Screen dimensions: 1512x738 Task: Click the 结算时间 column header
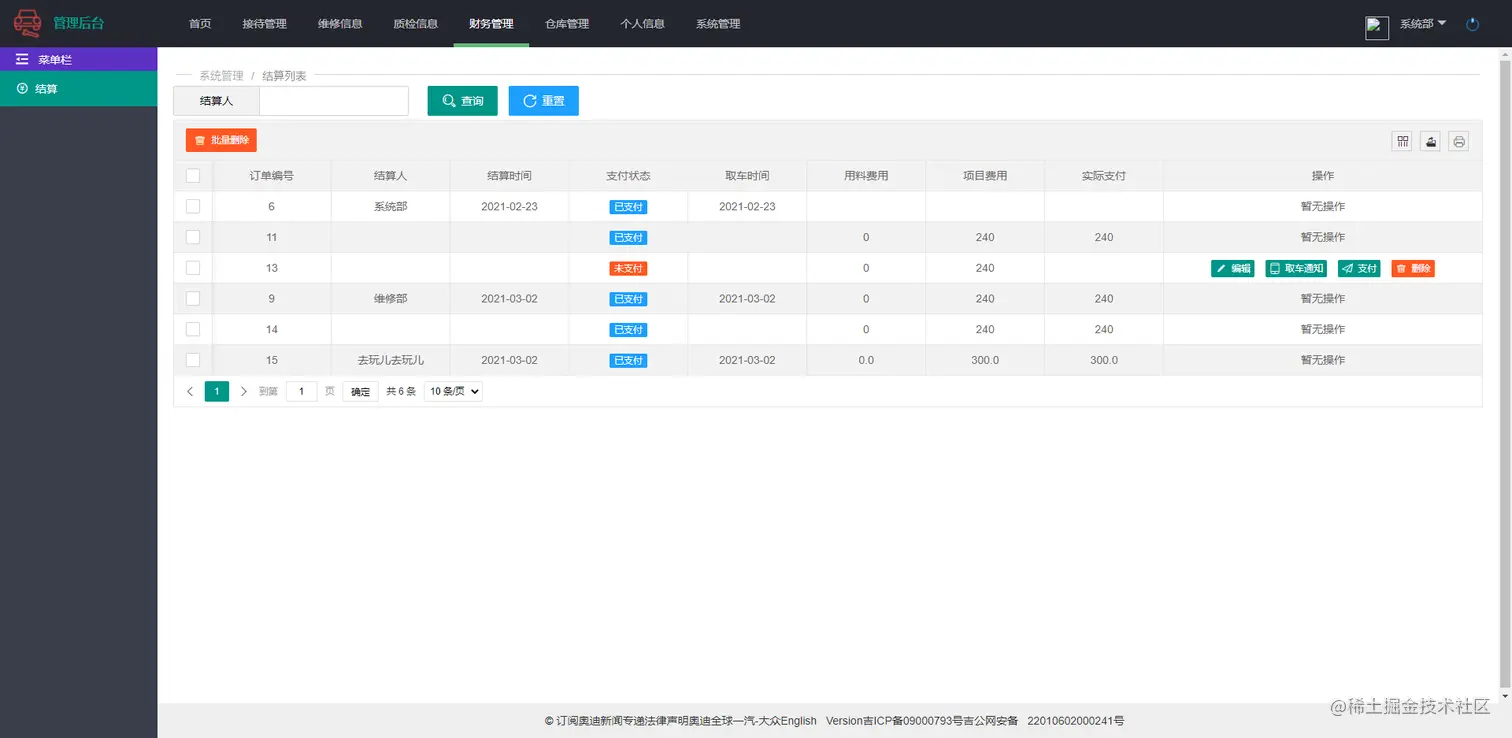coord(509,176)
